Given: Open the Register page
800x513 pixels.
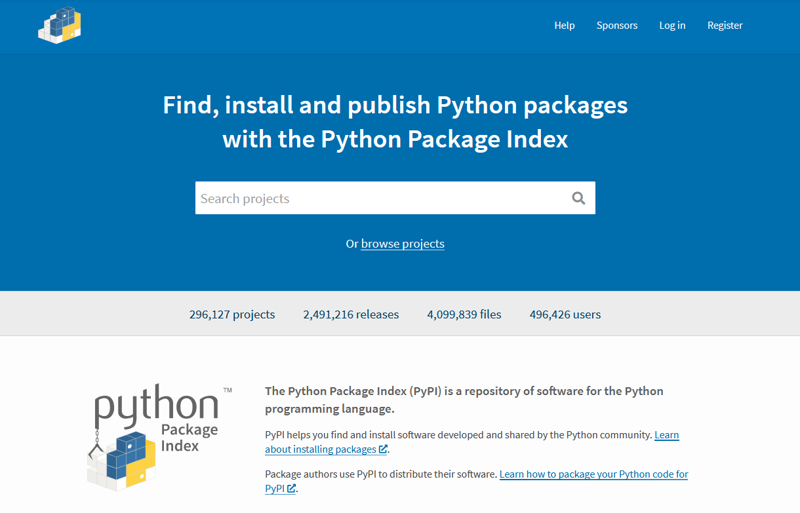Looking at the screenshot, I should coord(724,26).
